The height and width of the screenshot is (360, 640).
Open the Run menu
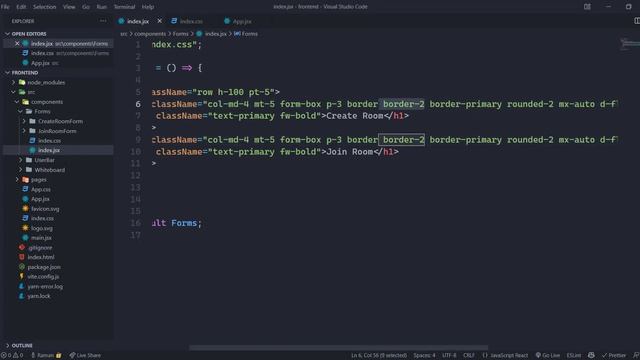coord(102,7)
